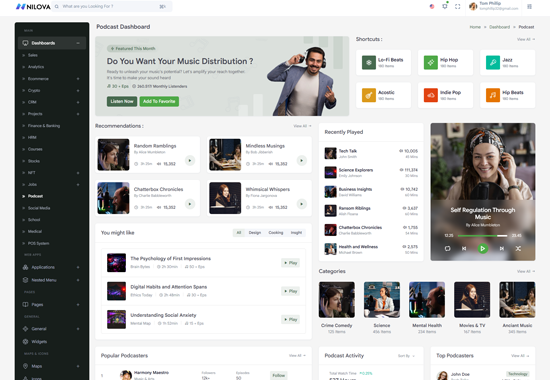This screenshot has width=550, height=380.
Task: Skip to next track in player
Action: coord(502,248)
